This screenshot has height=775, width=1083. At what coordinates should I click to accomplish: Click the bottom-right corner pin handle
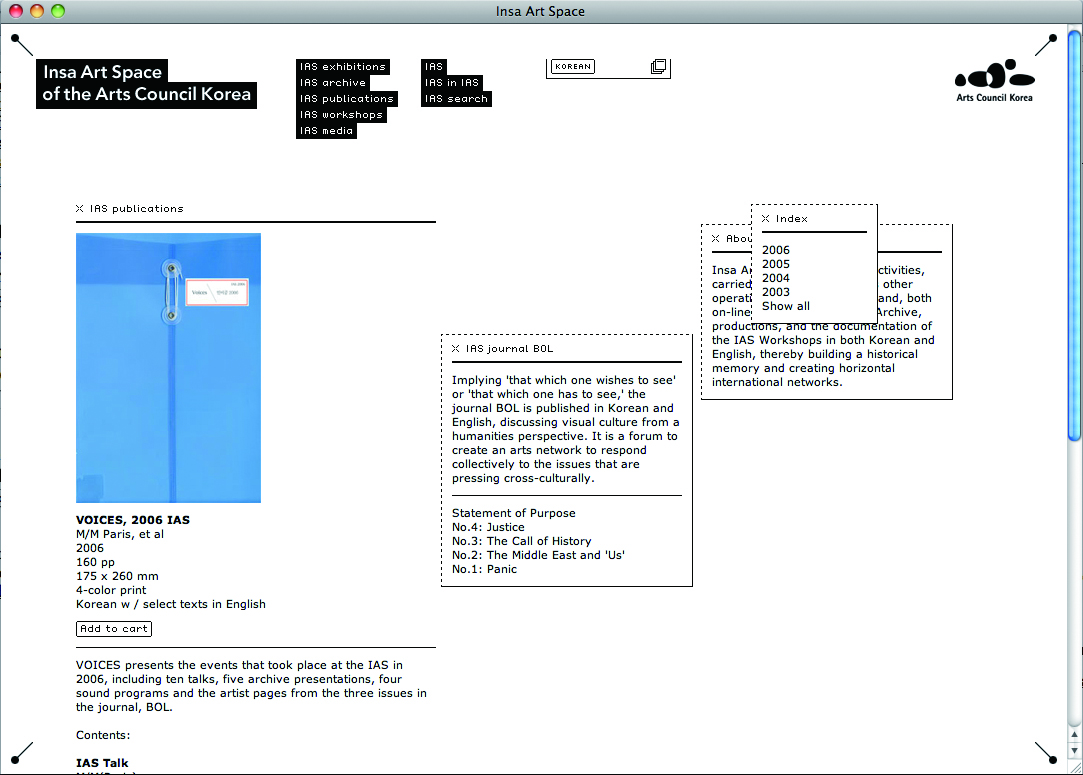[x=1046, y=752]
